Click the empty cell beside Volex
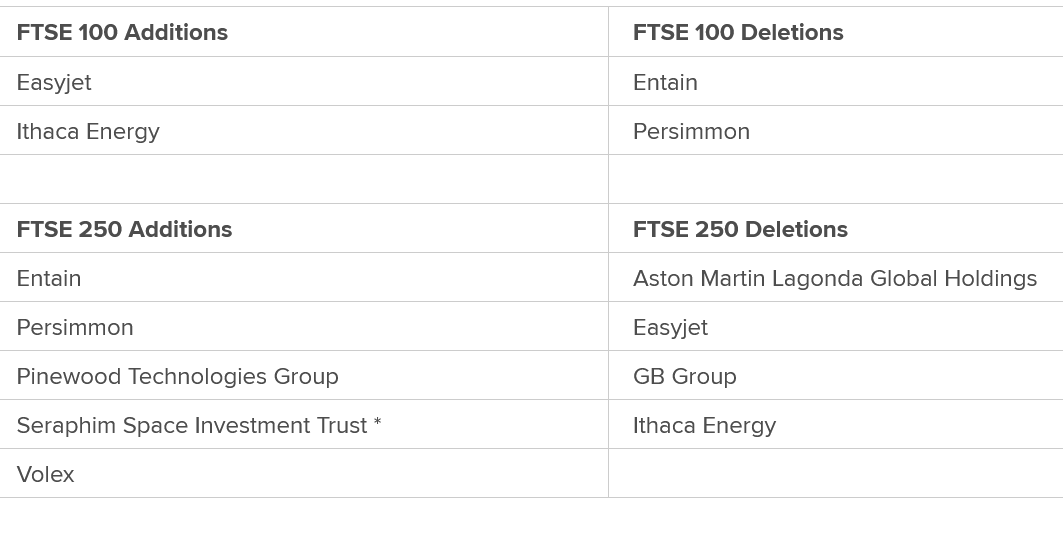 [836, 473]
